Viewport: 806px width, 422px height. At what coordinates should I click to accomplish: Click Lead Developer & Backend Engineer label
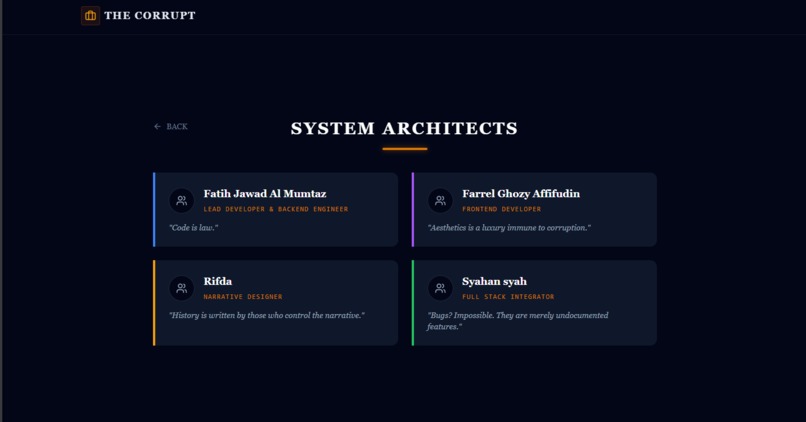(x=276, y=209)
